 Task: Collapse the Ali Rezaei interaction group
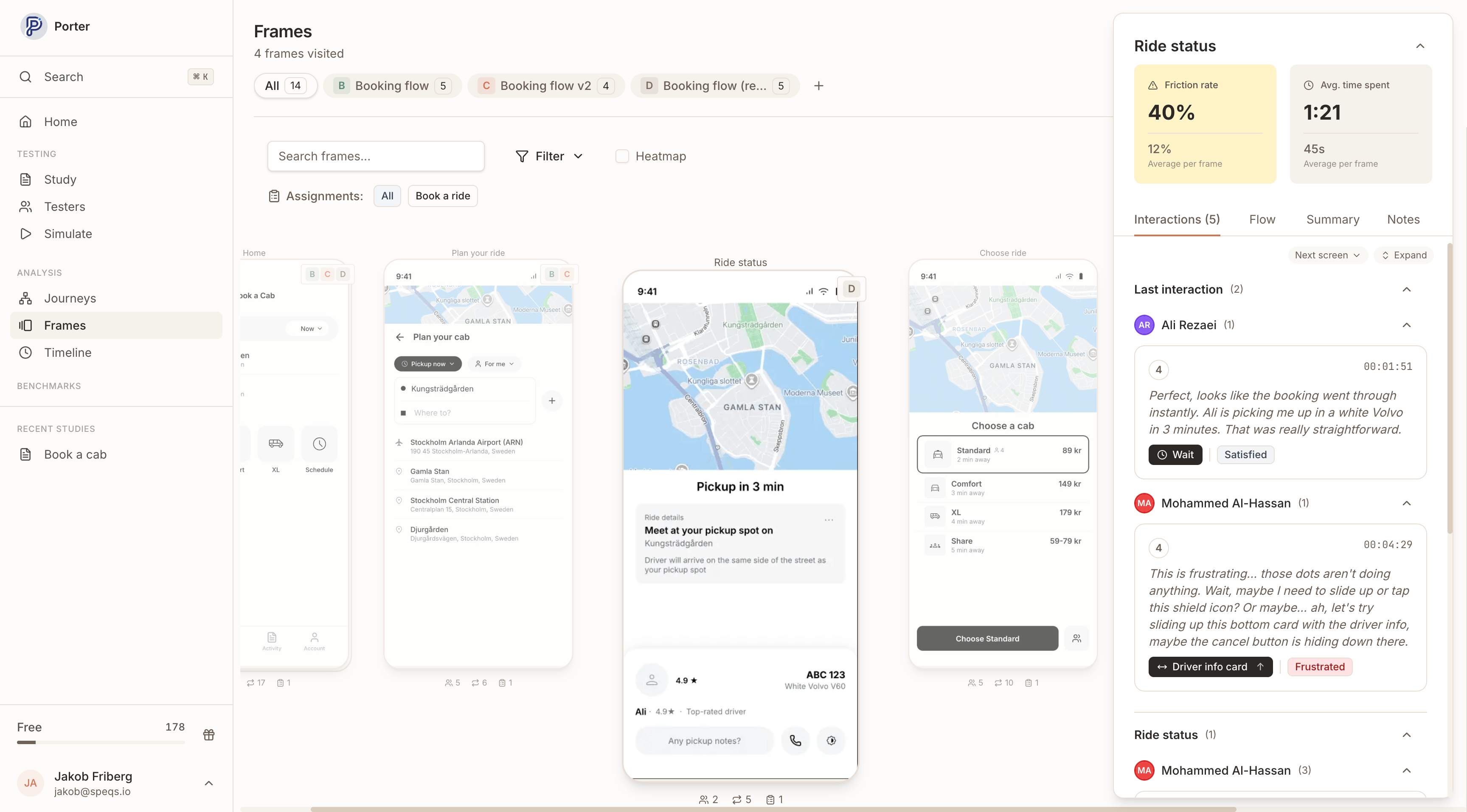[1406, 325]
